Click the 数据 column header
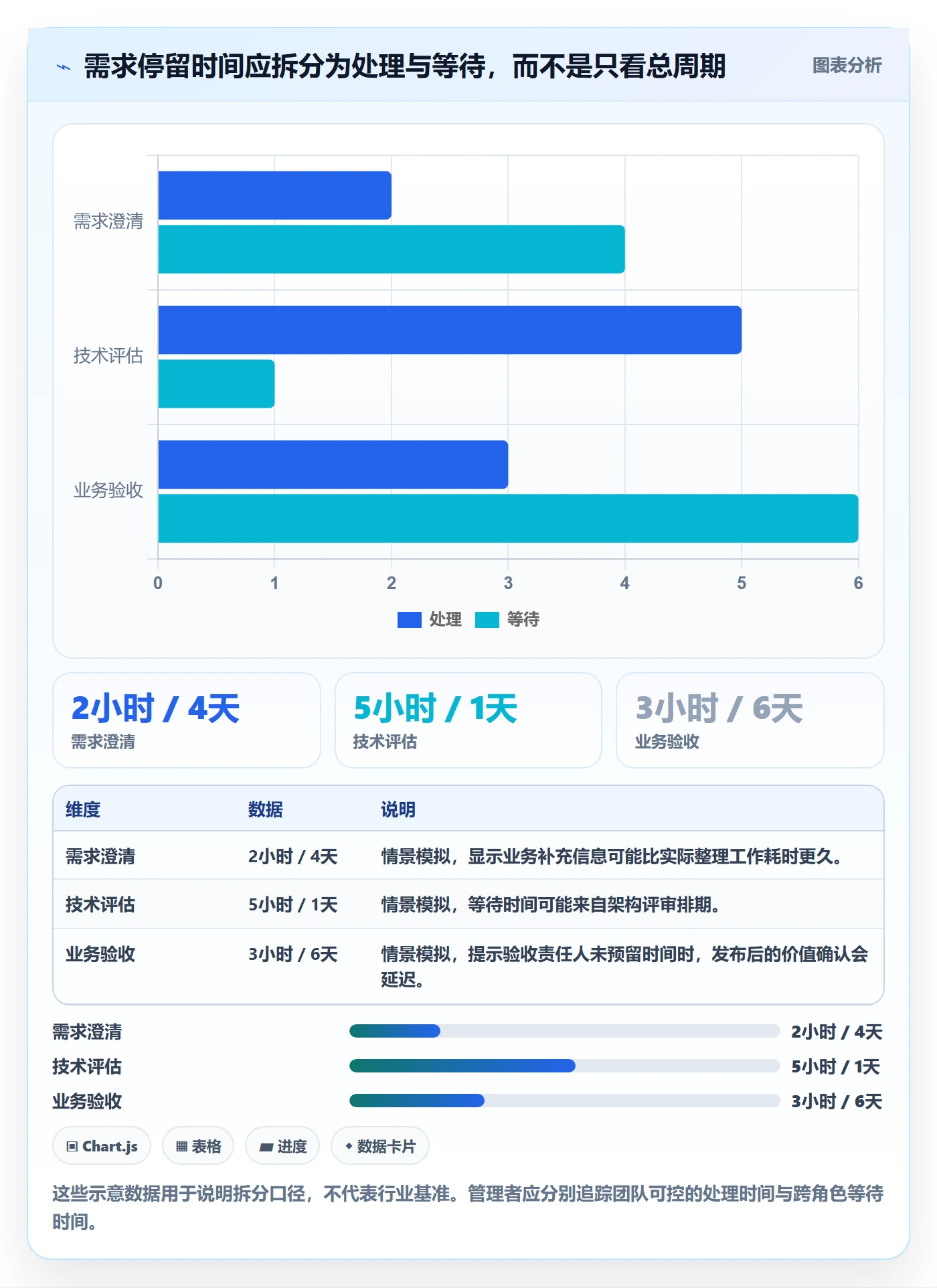This screenshot has width=937, height=1288. (266, 809)
